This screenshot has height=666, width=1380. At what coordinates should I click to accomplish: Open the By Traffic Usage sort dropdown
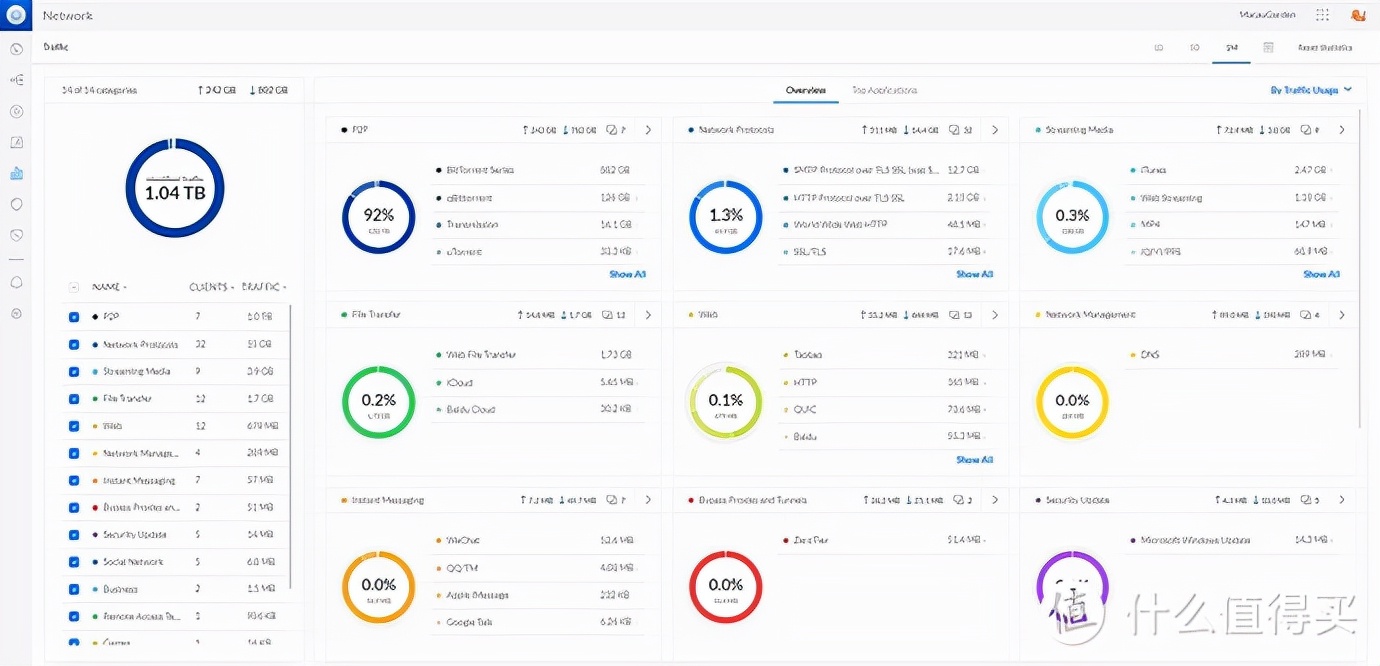pyautogui.click(x=1311, y=90)
